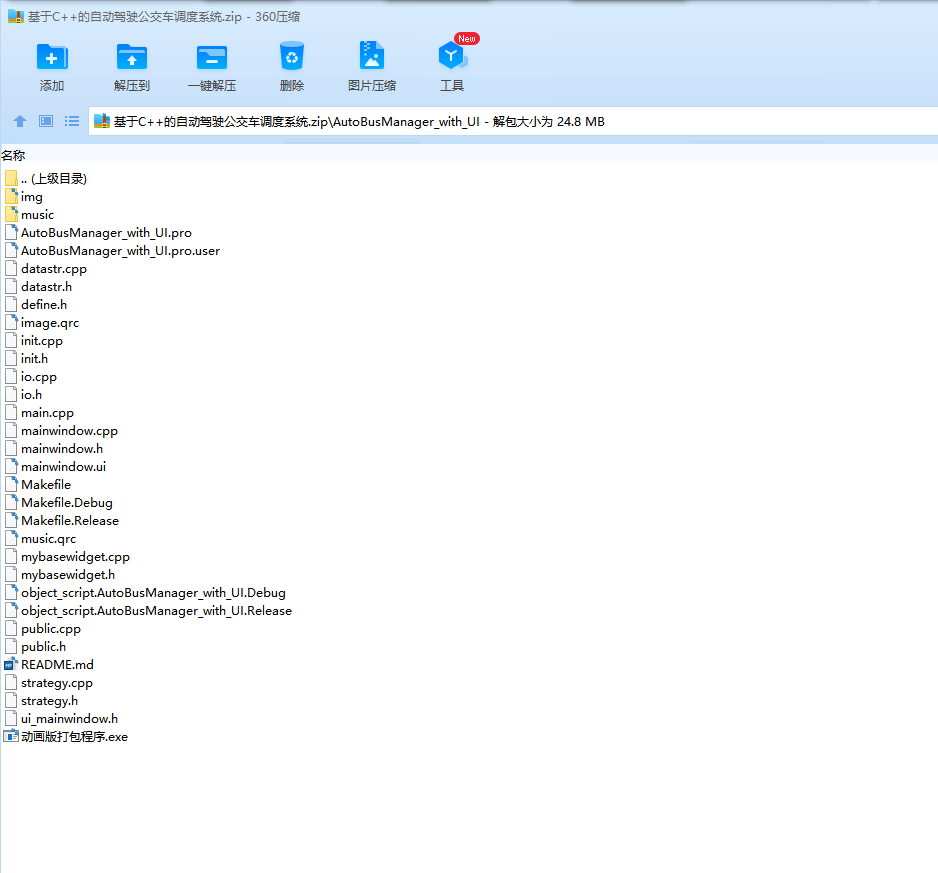The width and height of the screenshot is (938, 873).
Task: Sort by the 名称 column header
Action: pyautogui.click(x=13, y=156)
